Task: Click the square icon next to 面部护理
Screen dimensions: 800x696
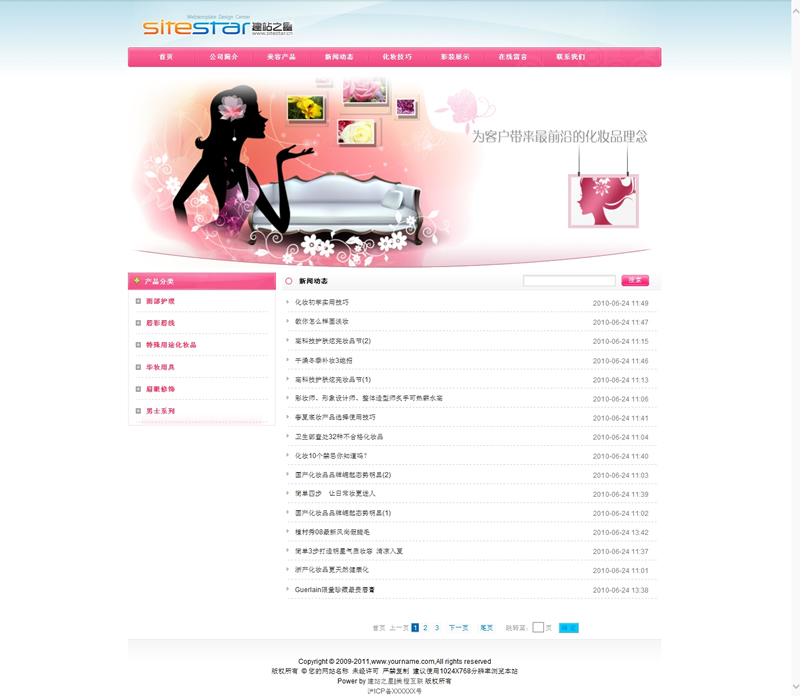Action: click(138, 301)
